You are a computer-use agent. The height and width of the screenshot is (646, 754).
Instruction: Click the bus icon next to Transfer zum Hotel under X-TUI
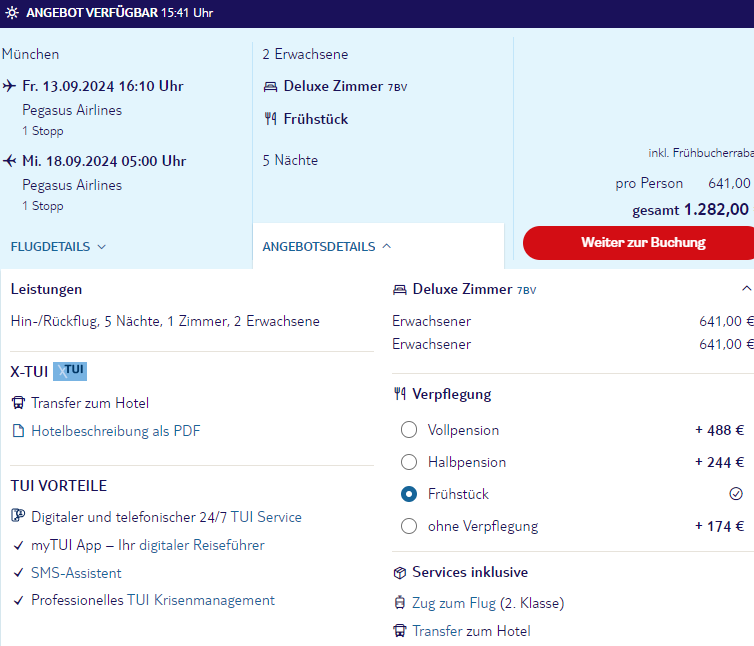(x=18, y=403)
